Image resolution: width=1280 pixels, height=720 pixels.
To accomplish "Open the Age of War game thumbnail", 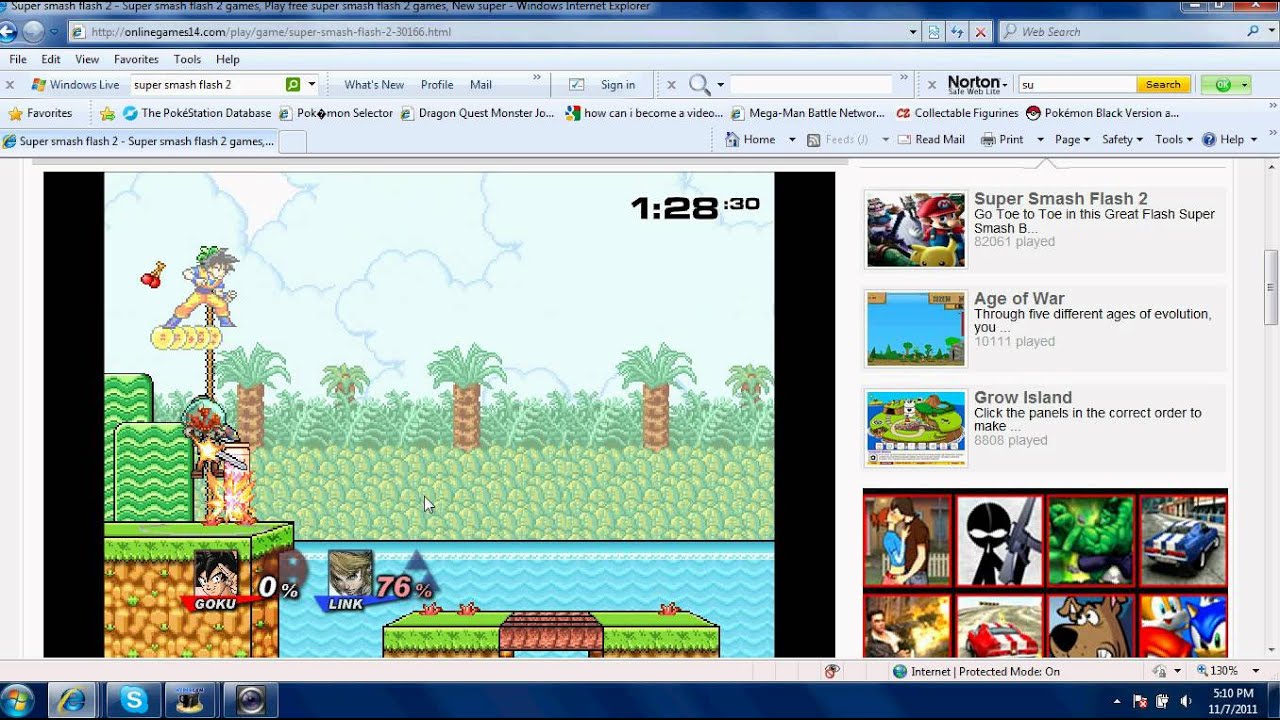I will (916, 329).
